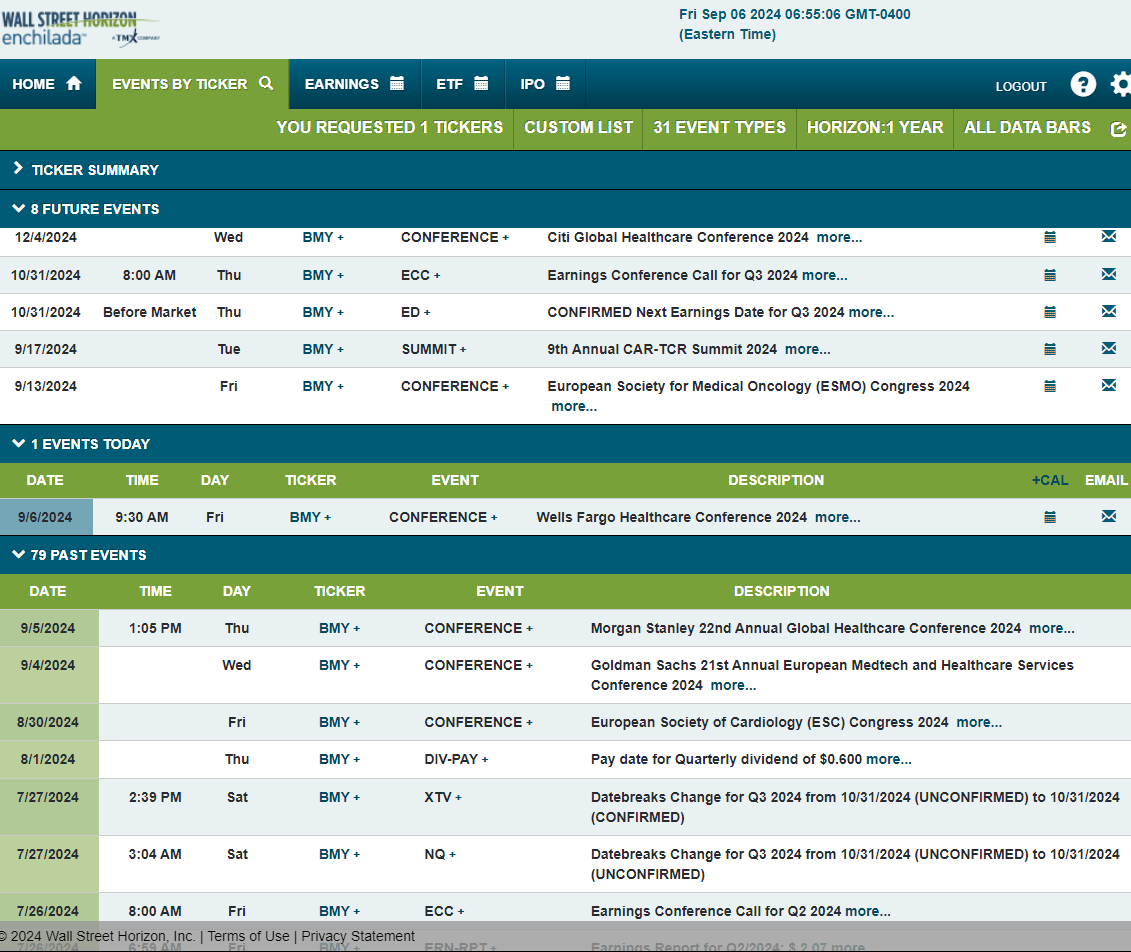Viewport: 1131px width, 952px height.
Task: Email the ESMO Congress 2024 event
Action: click(1109, 385)
